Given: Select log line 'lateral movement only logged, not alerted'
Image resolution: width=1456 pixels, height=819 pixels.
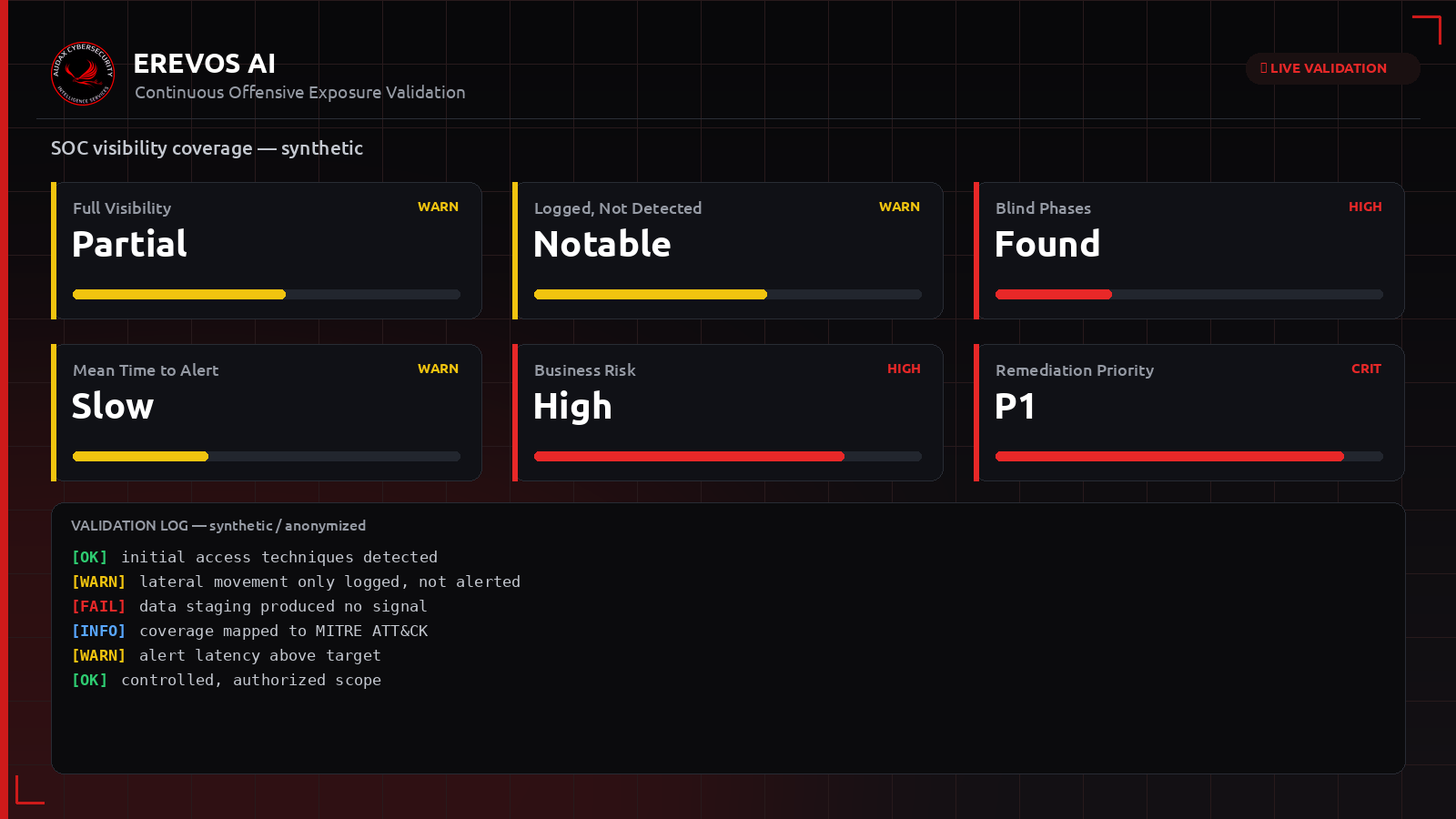Looking at the screenshot, I should coord(330,581).
